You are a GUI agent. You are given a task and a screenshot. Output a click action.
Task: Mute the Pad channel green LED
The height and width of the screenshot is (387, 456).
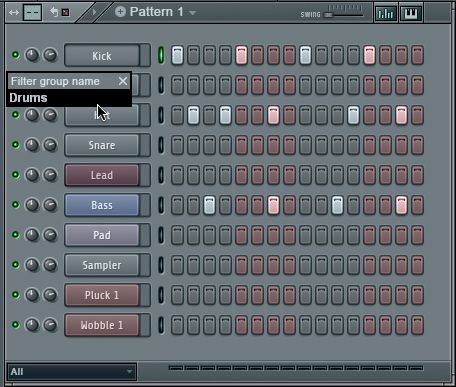[15, 235]
